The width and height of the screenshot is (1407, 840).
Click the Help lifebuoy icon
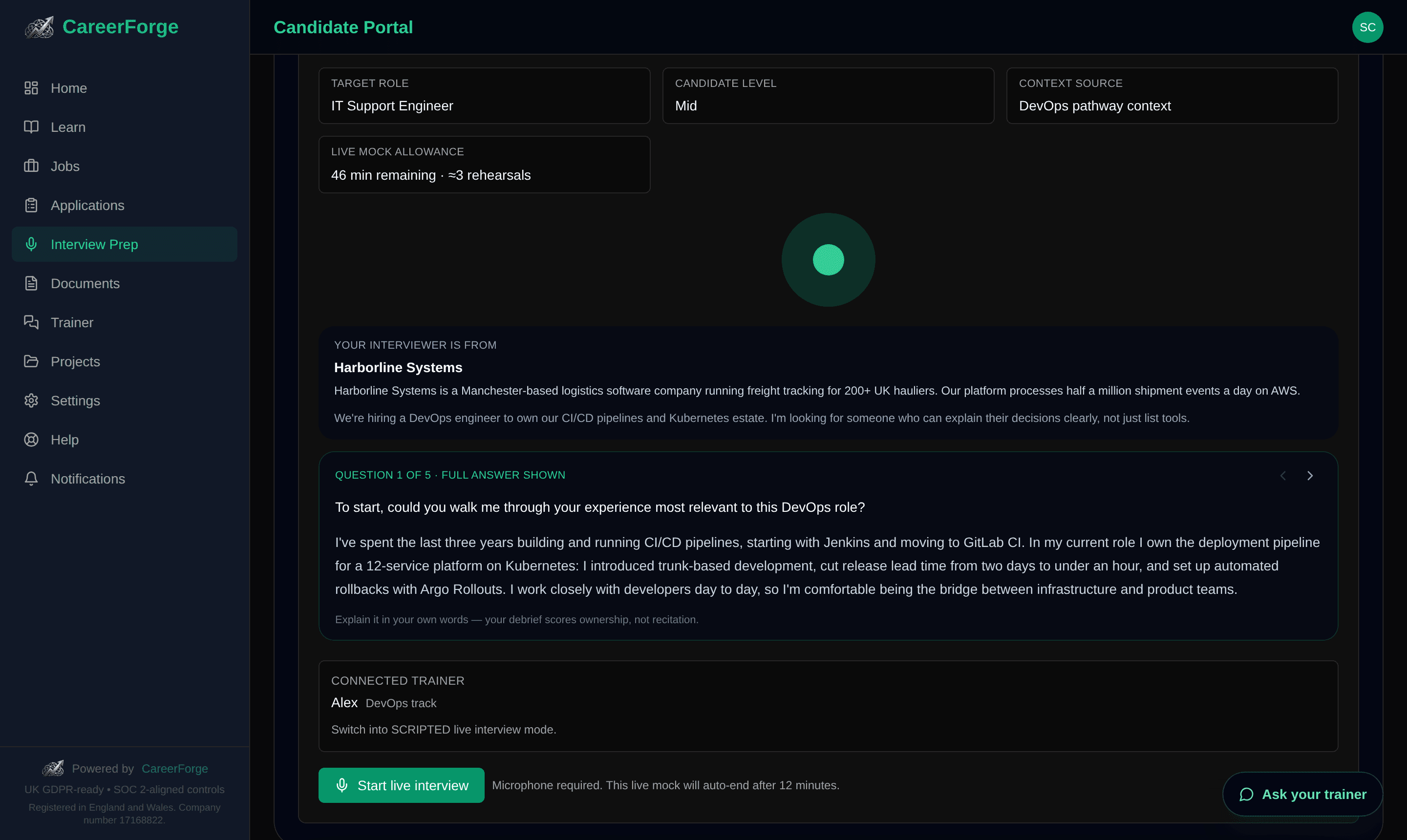click(31, 440)
